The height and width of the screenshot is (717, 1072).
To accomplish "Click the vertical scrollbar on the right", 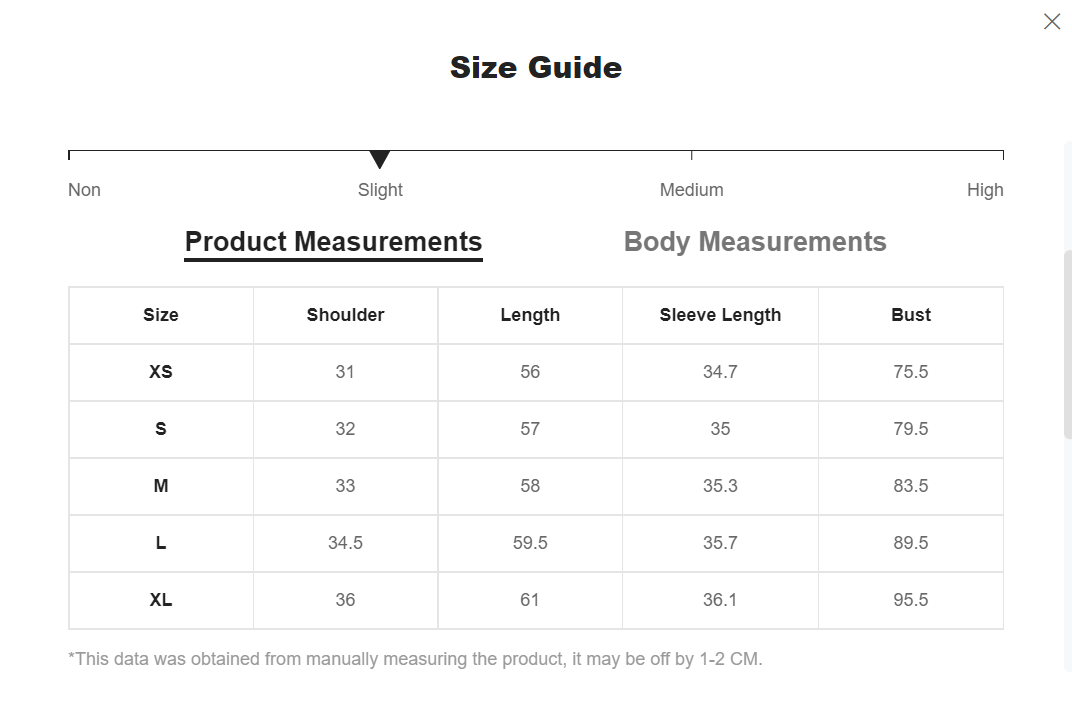I will [1067, 345].
